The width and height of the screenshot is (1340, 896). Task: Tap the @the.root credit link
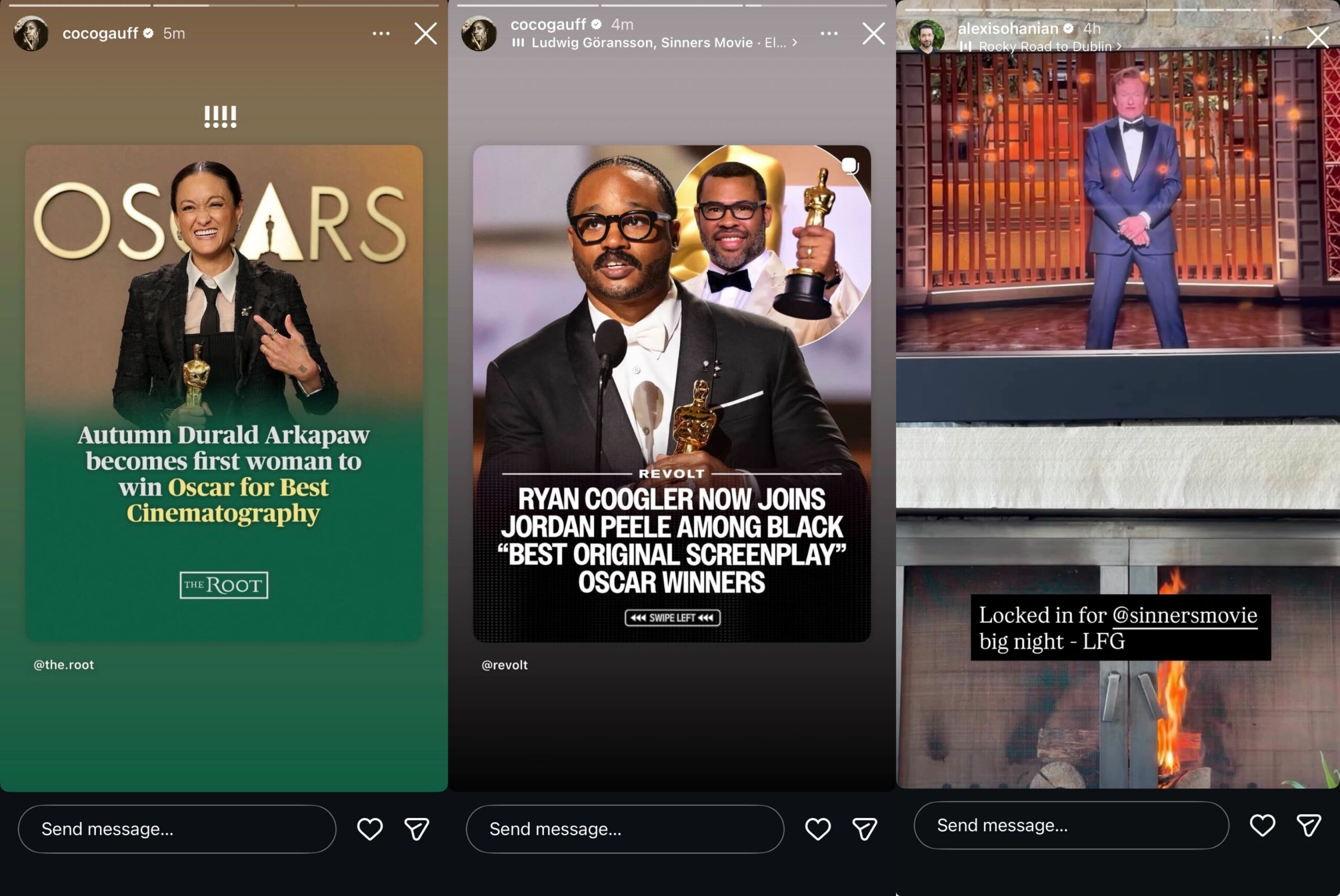pos(64,665)
